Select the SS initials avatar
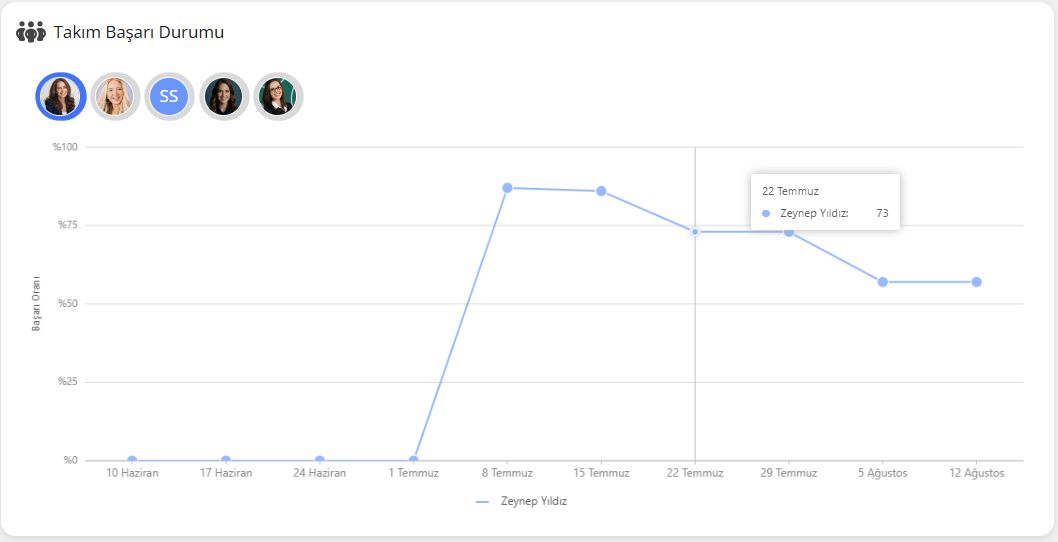 (169, 97)
